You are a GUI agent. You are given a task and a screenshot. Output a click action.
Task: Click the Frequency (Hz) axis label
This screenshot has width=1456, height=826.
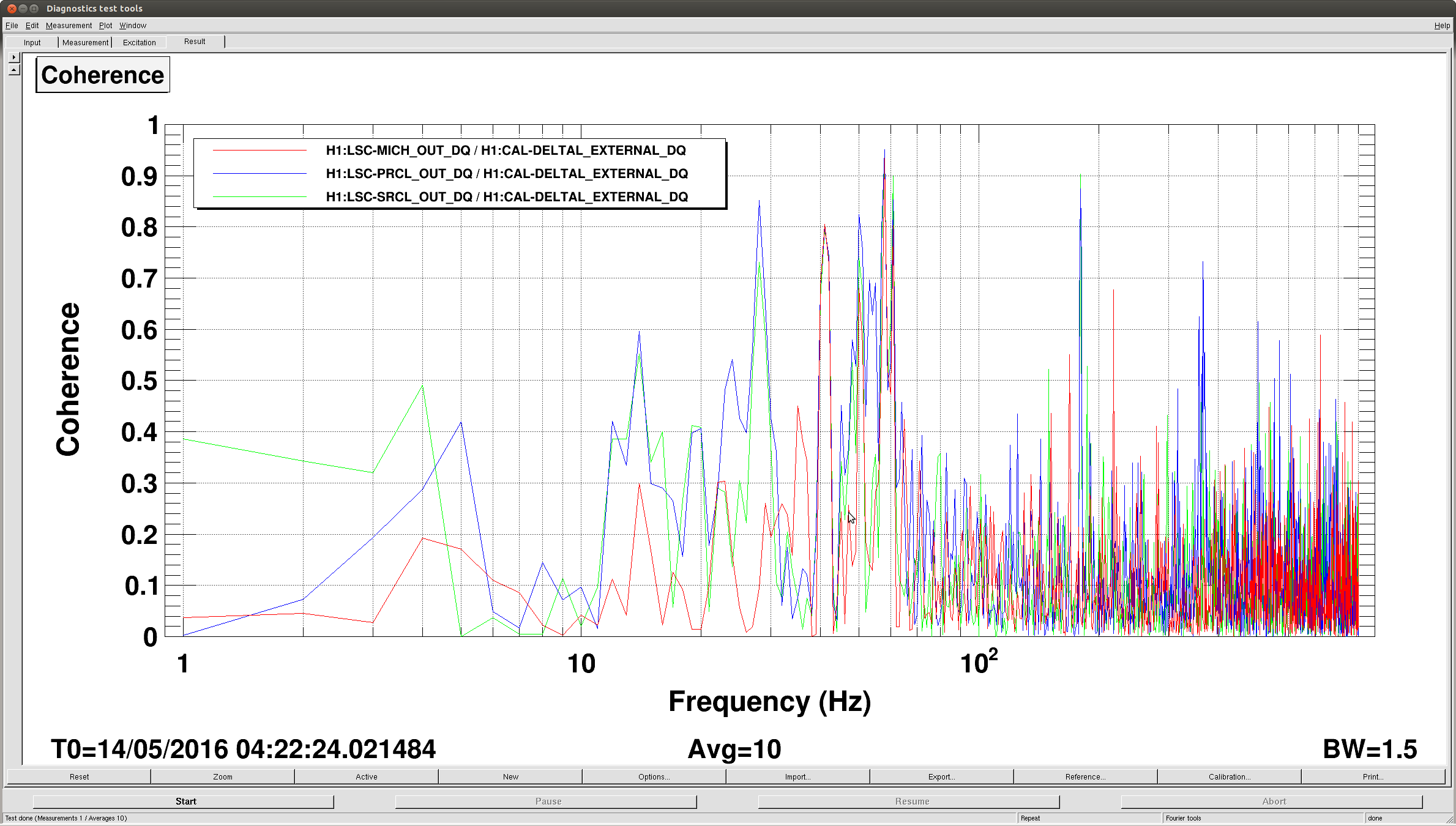[770, 702]
